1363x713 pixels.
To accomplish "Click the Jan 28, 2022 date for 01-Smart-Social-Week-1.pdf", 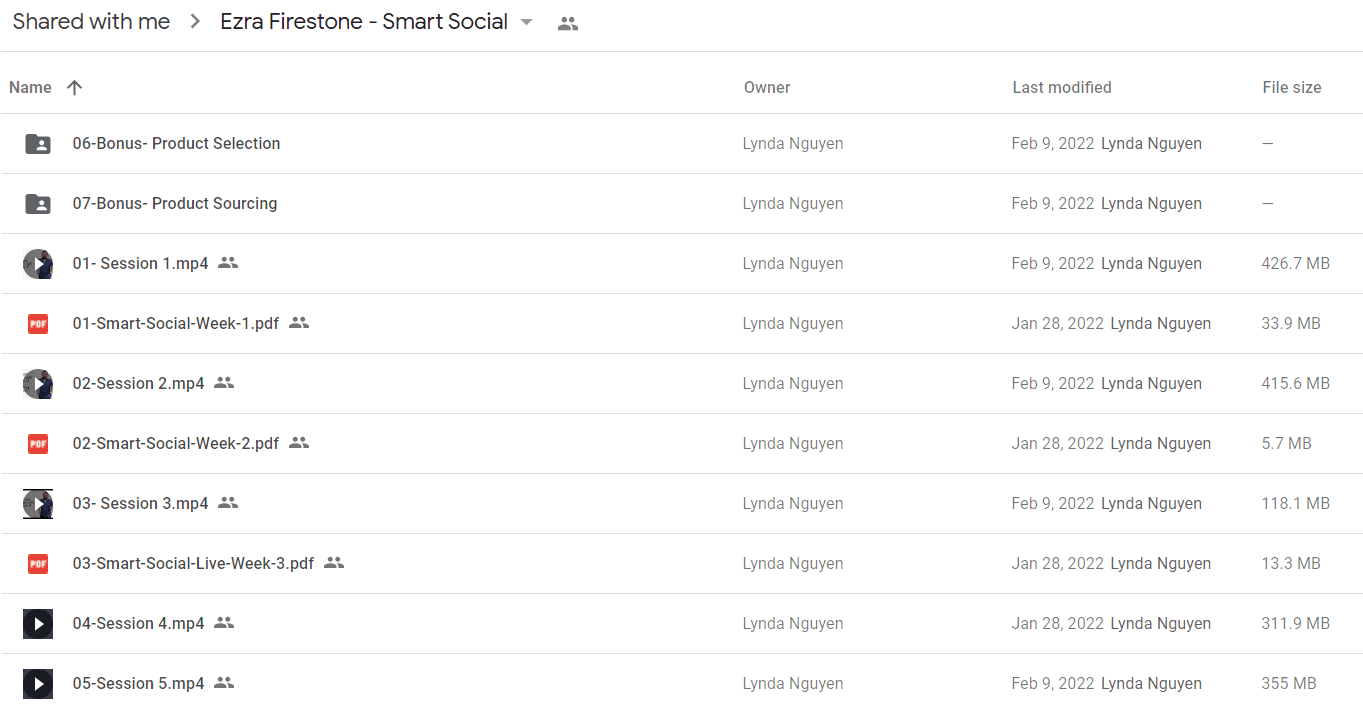I will 1058,324.
